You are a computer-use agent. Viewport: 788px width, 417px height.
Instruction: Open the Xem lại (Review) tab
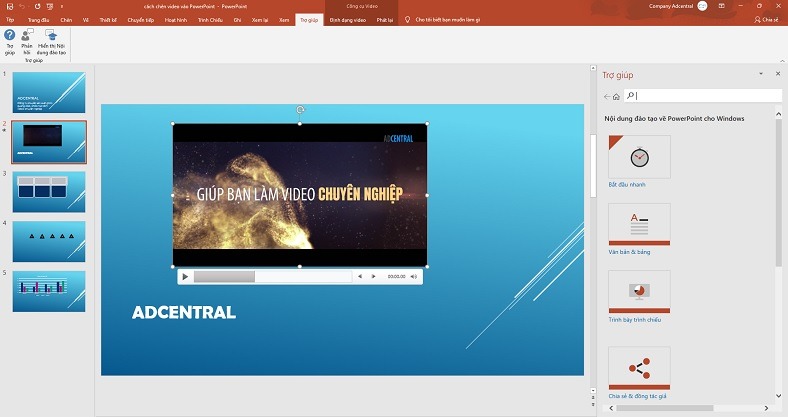click(x=260, y=20)
